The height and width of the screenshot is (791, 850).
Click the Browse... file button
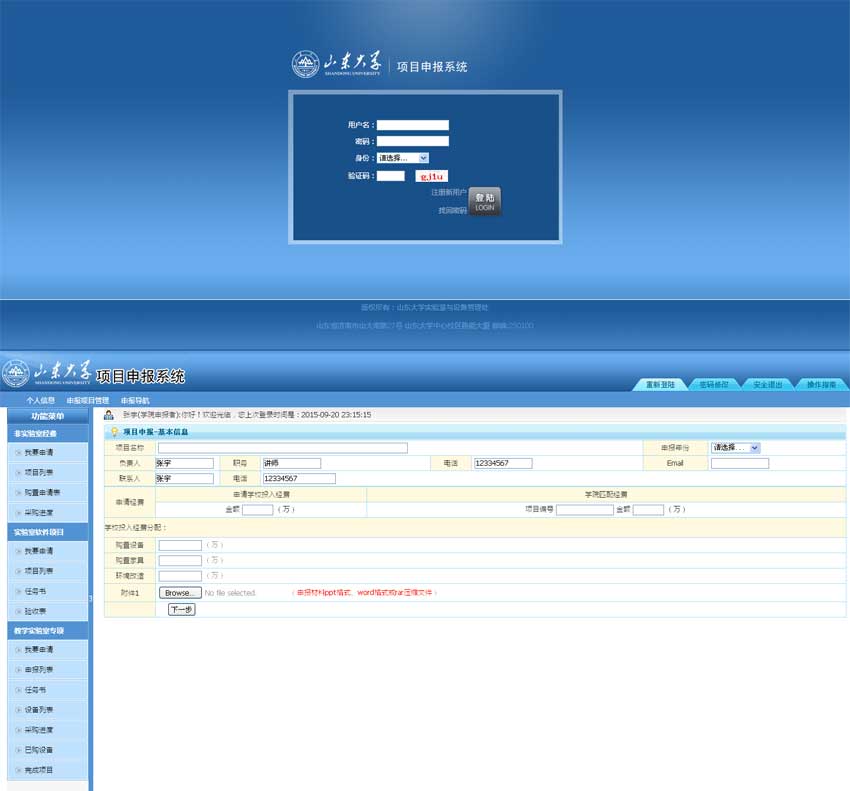180,593
